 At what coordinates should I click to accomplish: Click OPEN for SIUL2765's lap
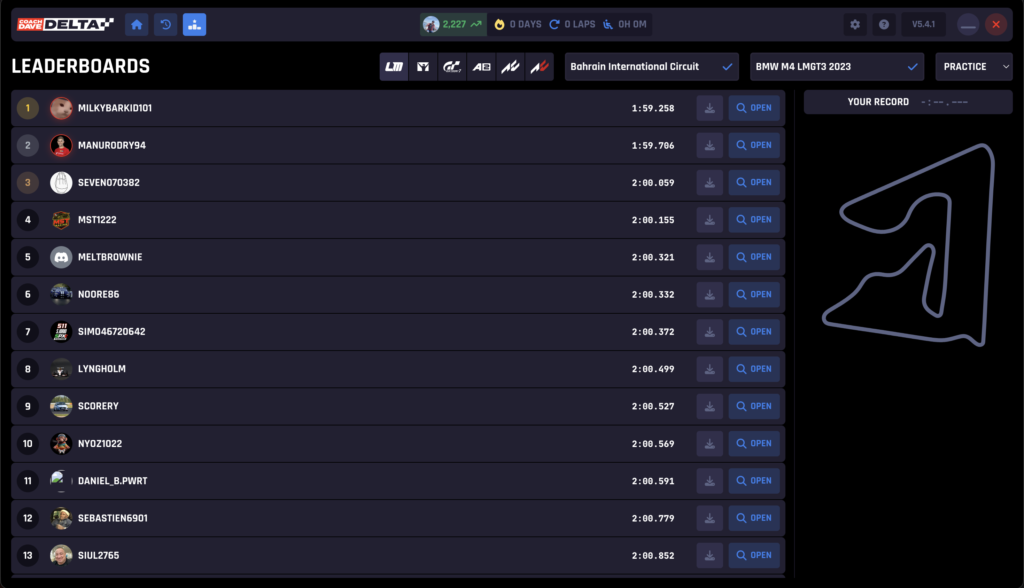click(x=754, y=555)
